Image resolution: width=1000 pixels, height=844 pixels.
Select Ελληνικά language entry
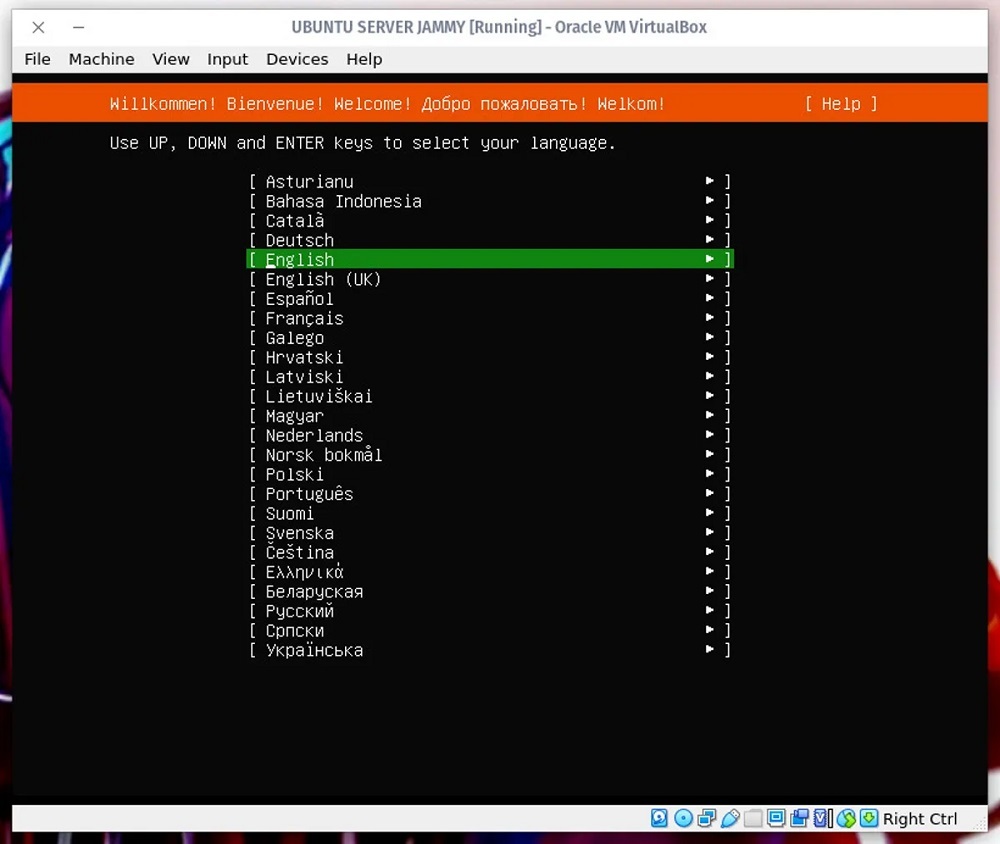point(490,572)
